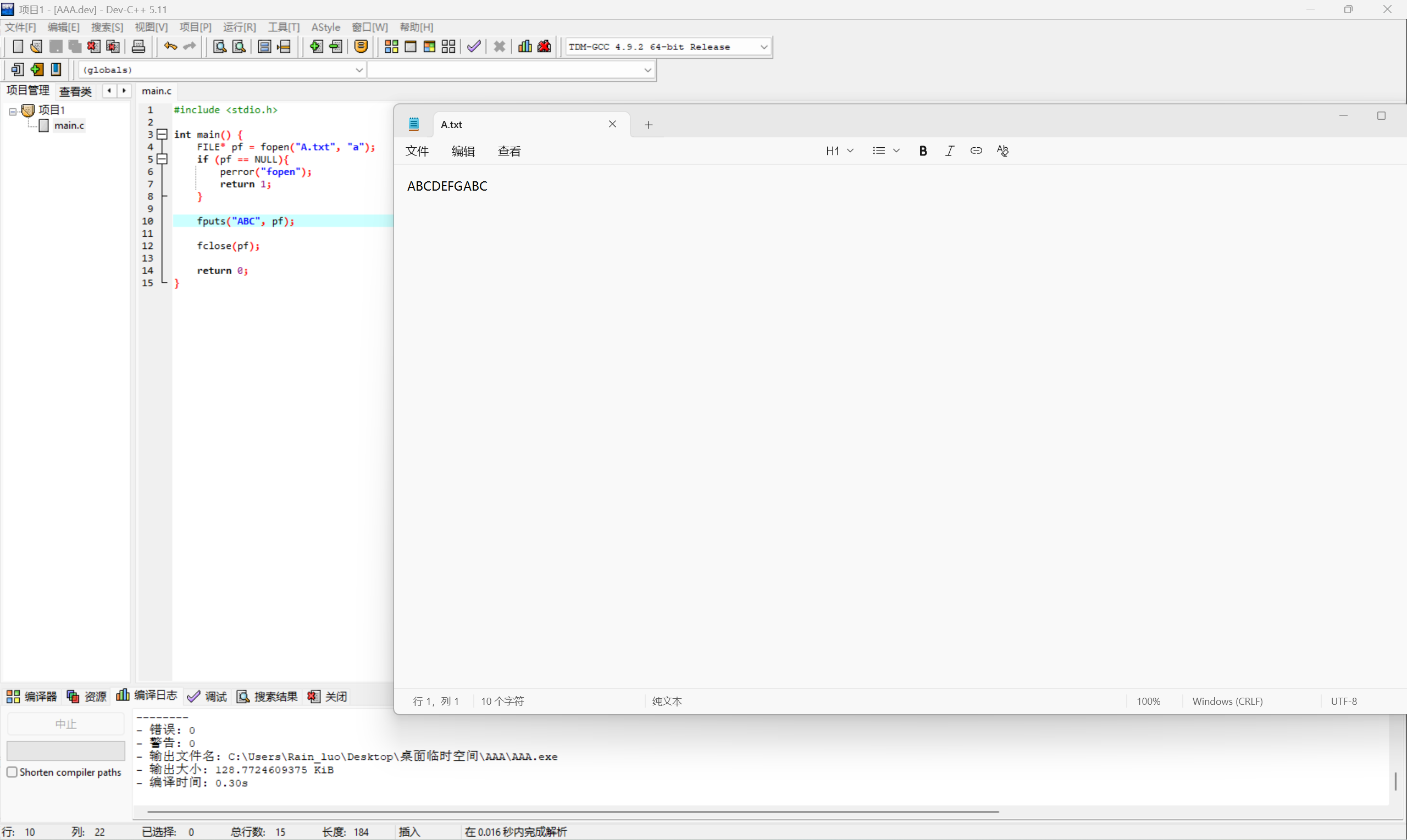Open the 运行[R] menu

tap(239, 27)
